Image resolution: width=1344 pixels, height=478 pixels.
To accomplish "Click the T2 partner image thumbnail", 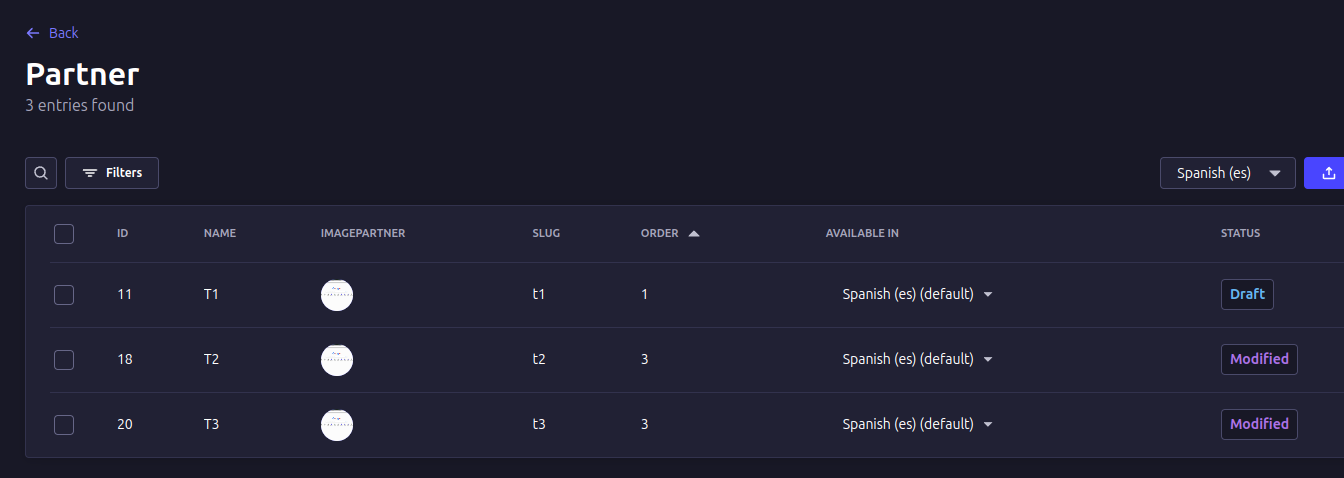I will [x=337, y=360].
